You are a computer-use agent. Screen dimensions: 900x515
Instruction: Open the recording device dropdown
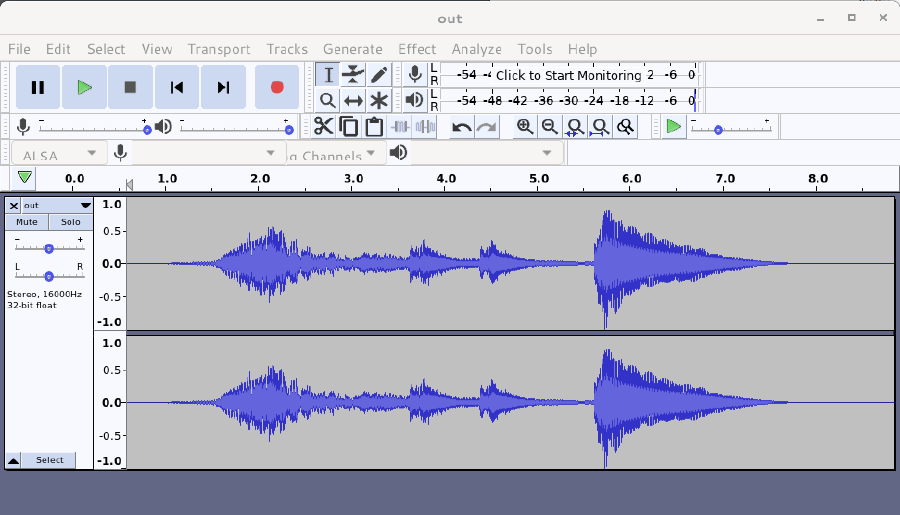click(207, 153)
